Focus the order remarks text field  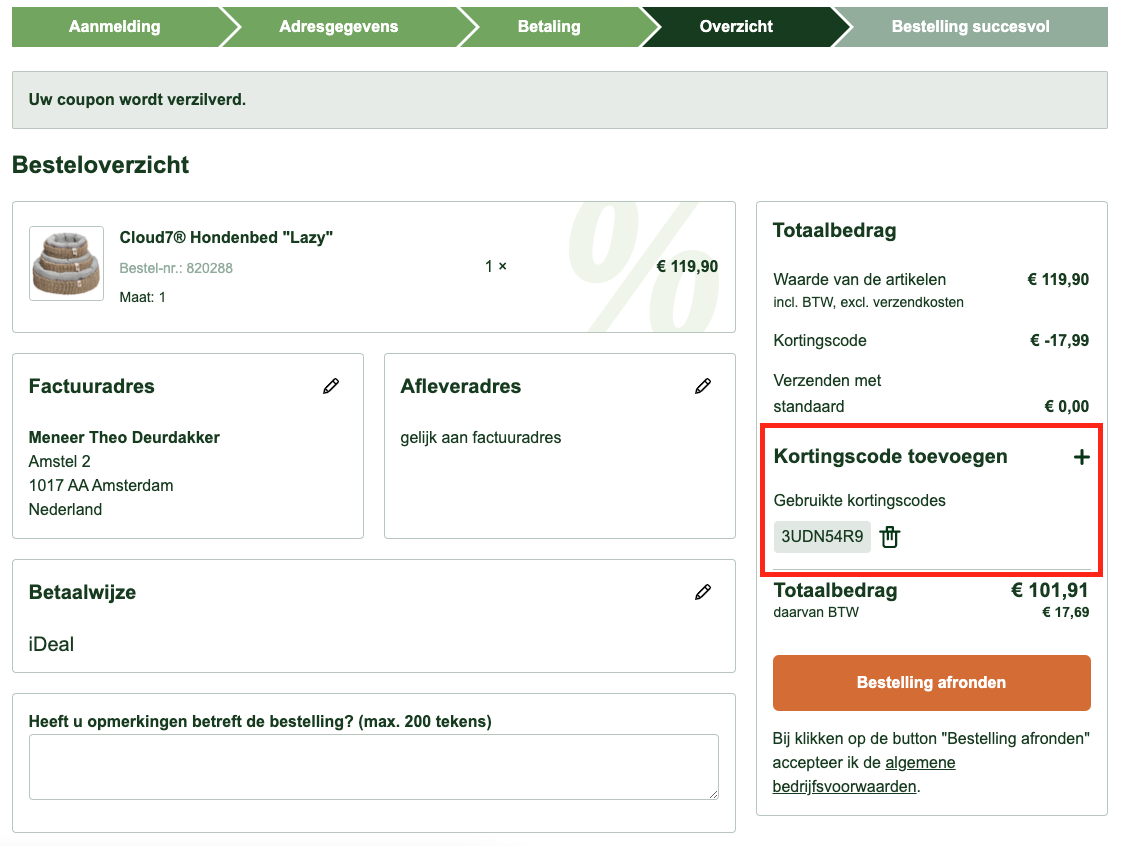pyautogui.click(x=373, y=766)
